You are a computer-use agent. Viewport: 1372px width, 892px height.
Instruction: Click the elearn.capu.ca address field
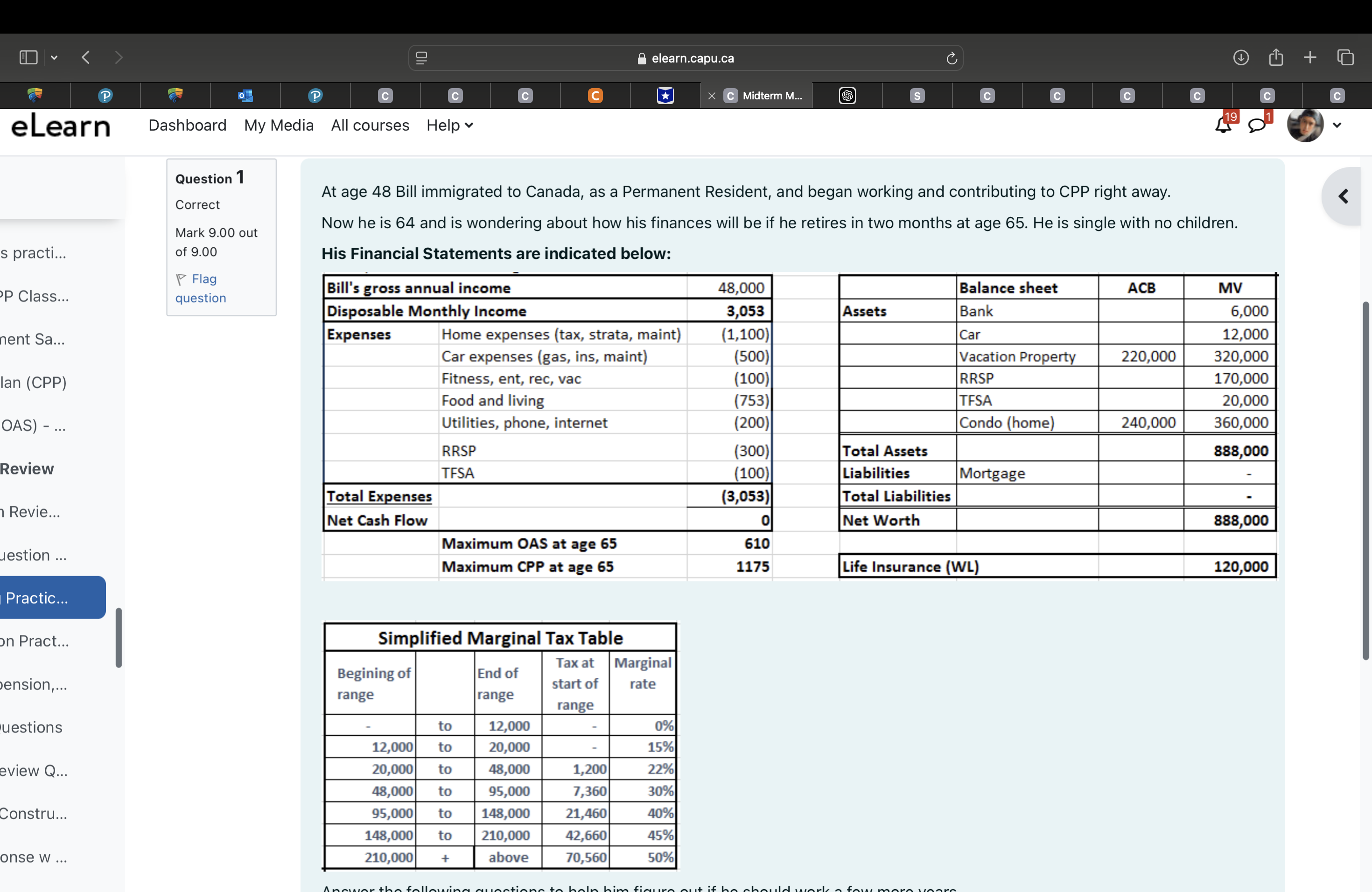tap(686, 58)
